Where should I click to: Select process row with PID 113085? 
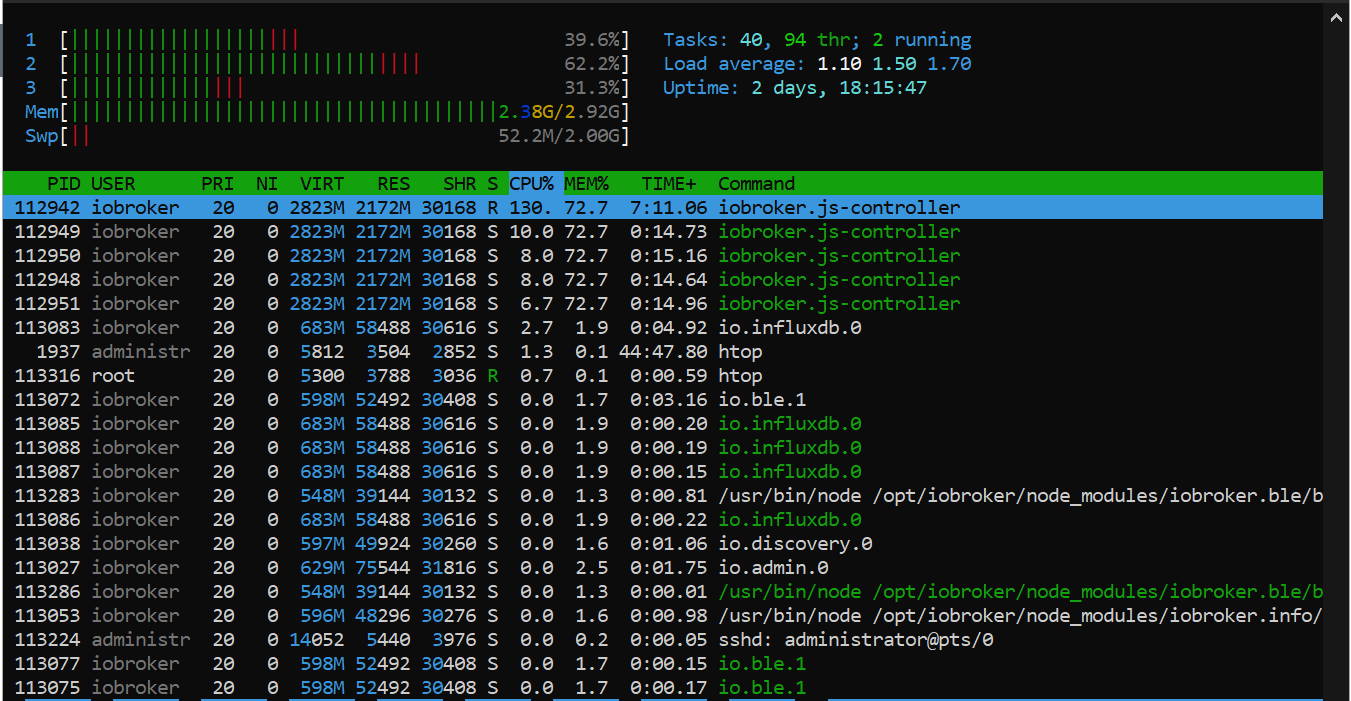(663, 424)
